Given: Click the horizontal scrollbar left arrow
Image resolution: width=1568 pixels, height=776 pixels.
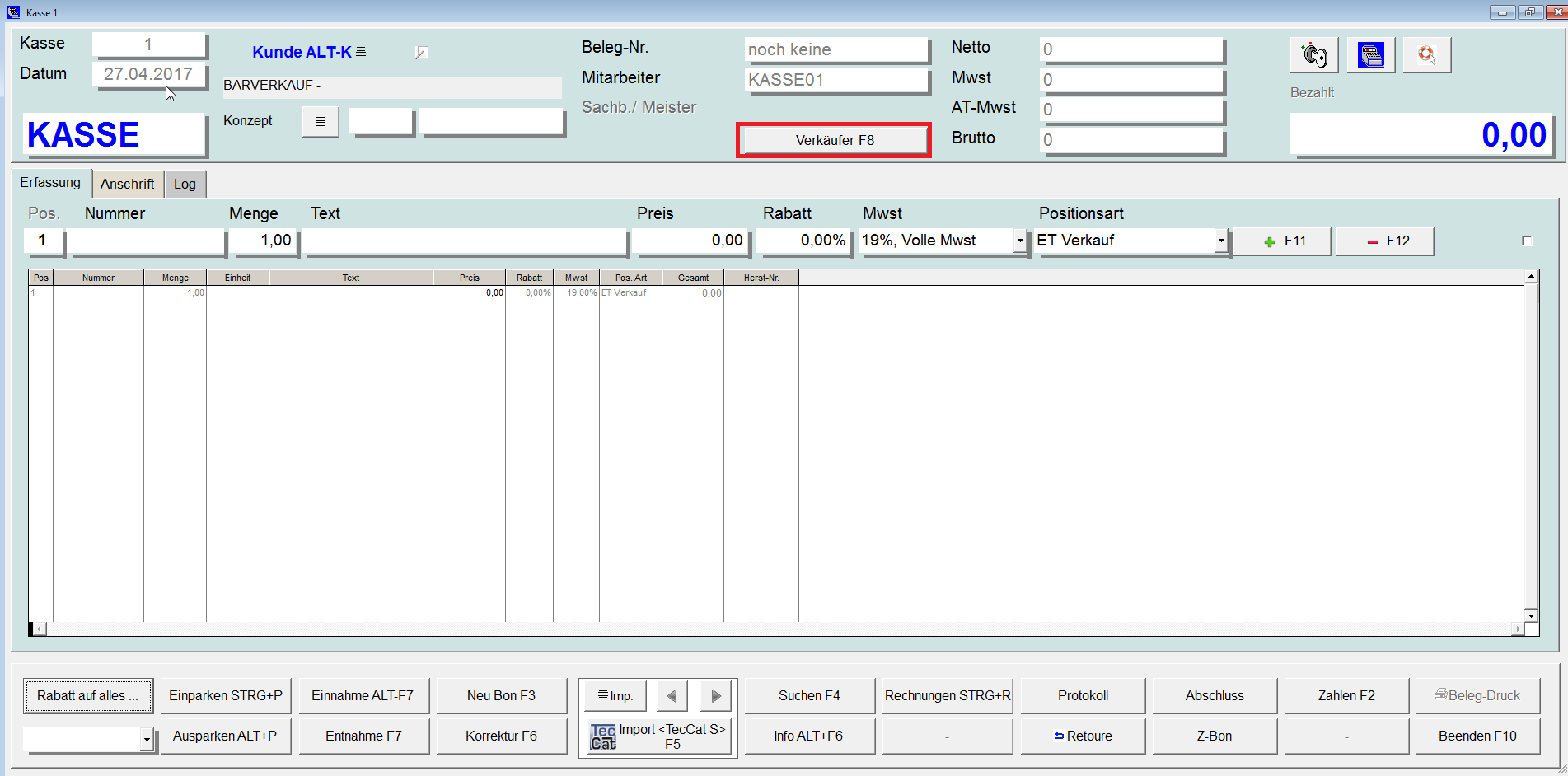Looking at the screenshot, I should tap(40, 629).
